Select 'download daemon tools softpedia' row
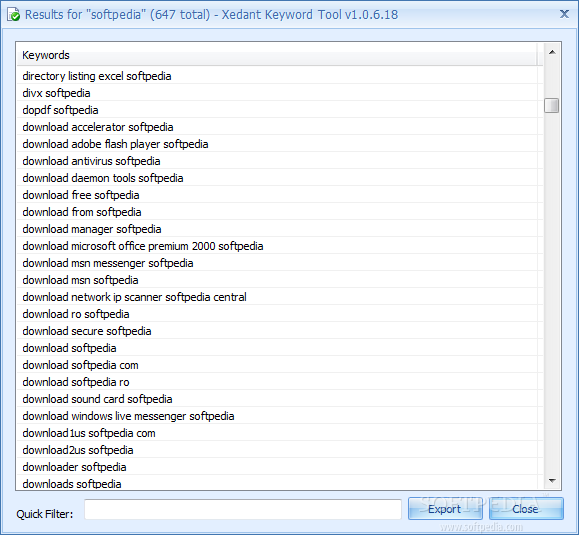 [x=280, y=178]
